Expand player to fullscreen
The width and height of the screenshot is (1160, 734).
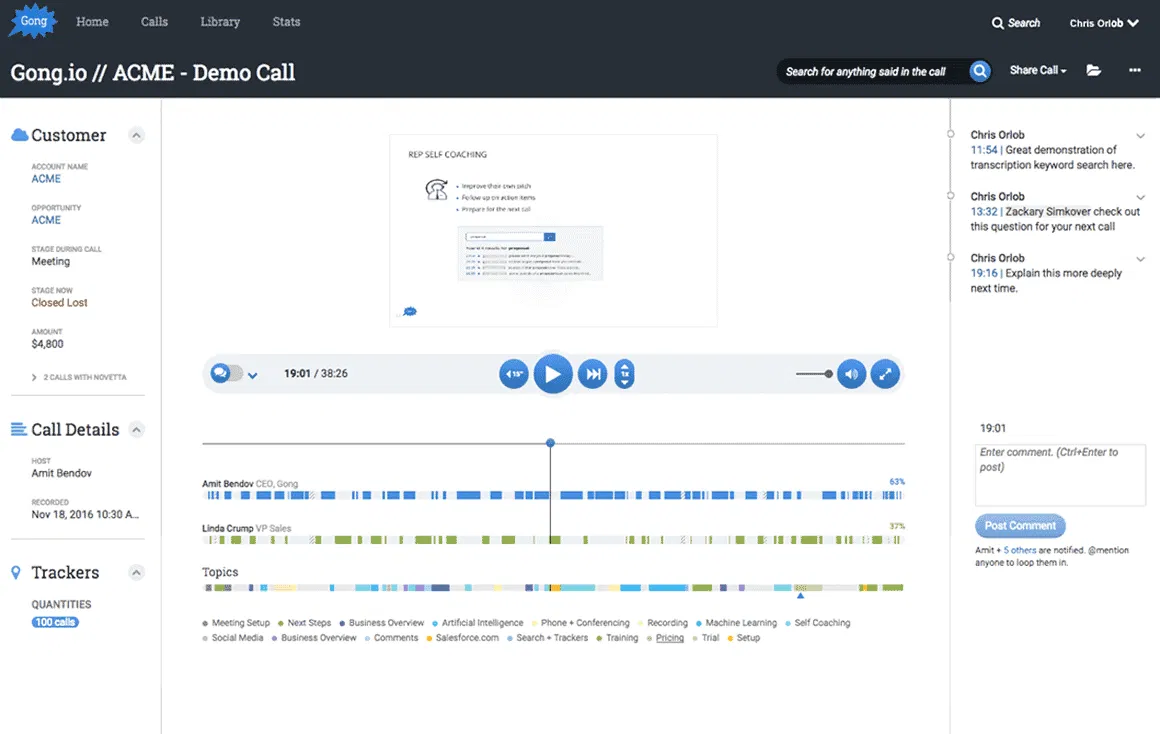tap(885, 374)
